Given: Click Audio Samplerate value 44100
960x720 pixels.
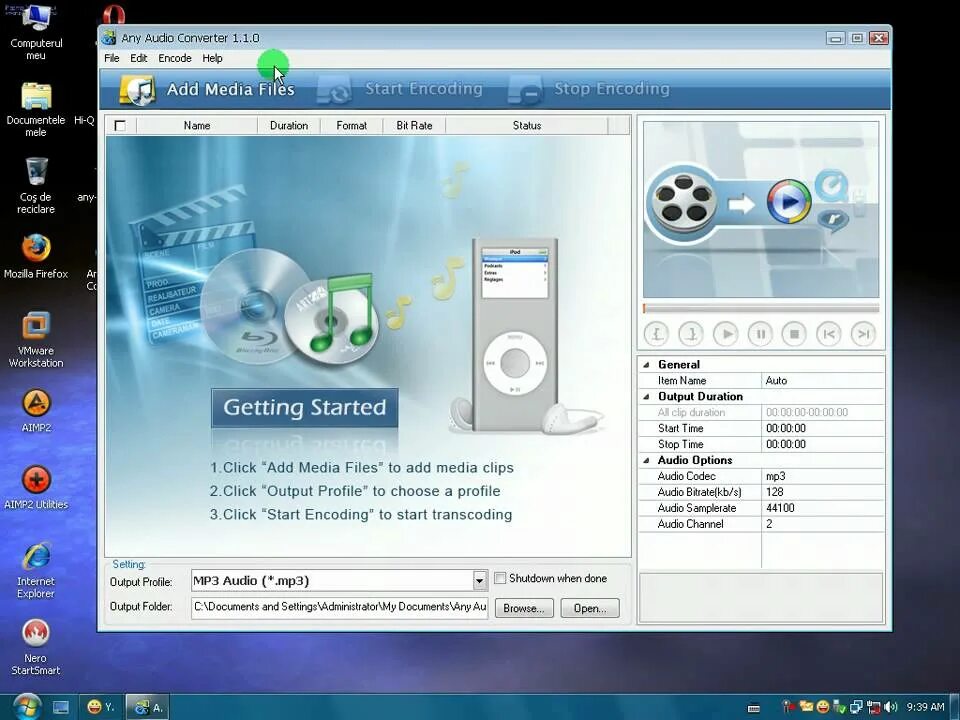Looking at the screenshot, I should click(823, 508).
